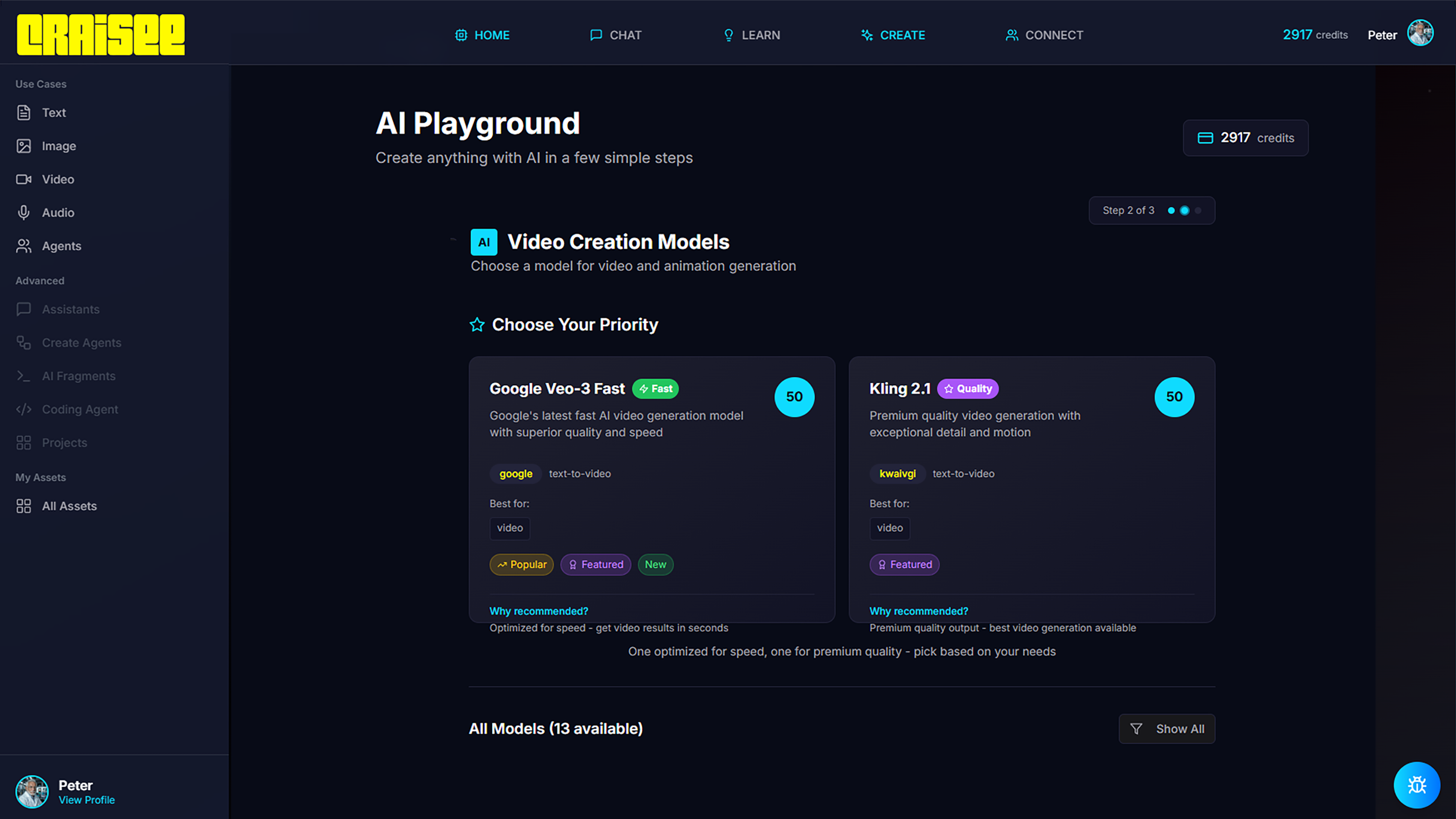Select the Kling 2.1 model card
This screenshot has height=819, width=1456.
click(x=1031, y=490)
